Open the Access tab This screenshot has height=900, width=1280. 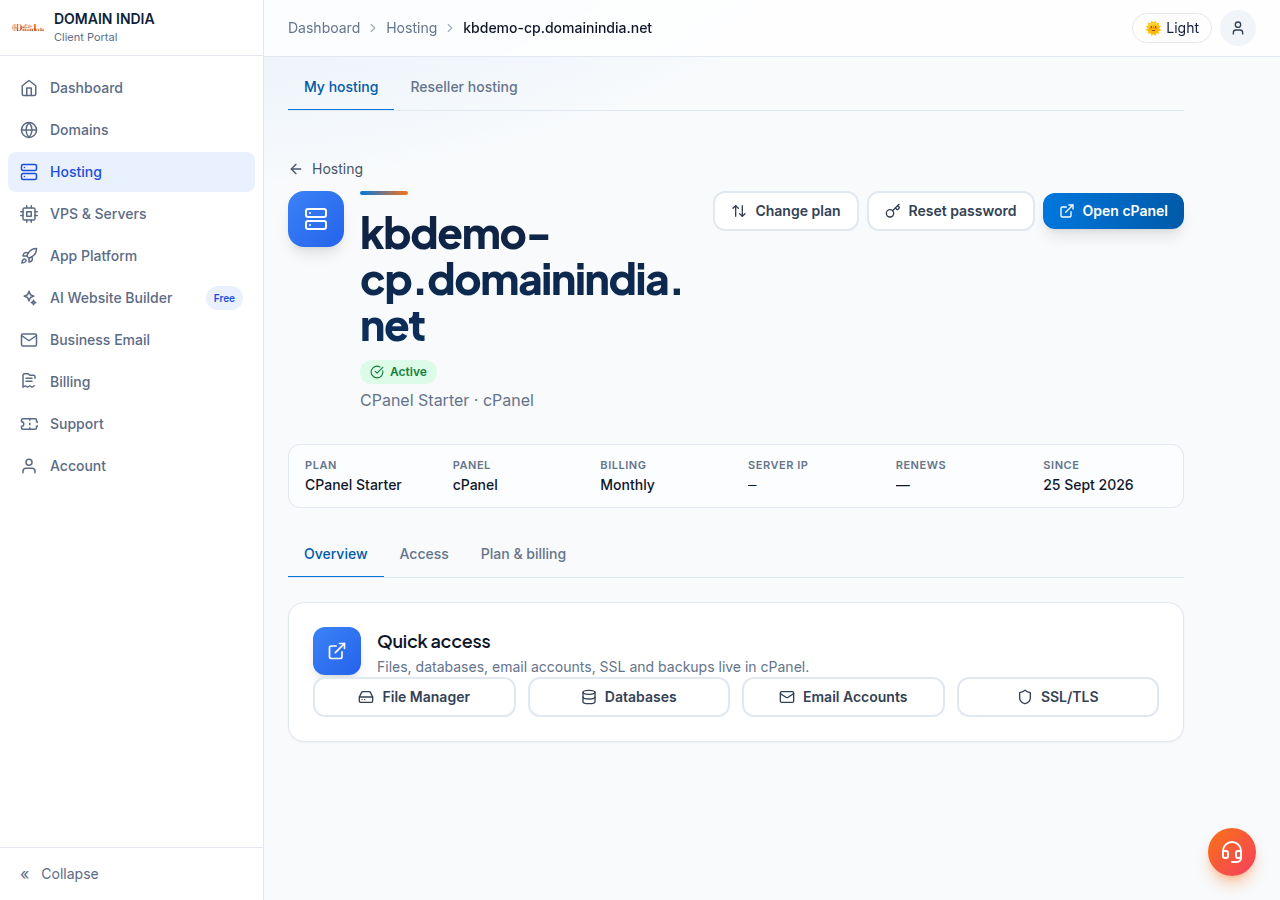[424, 554]
